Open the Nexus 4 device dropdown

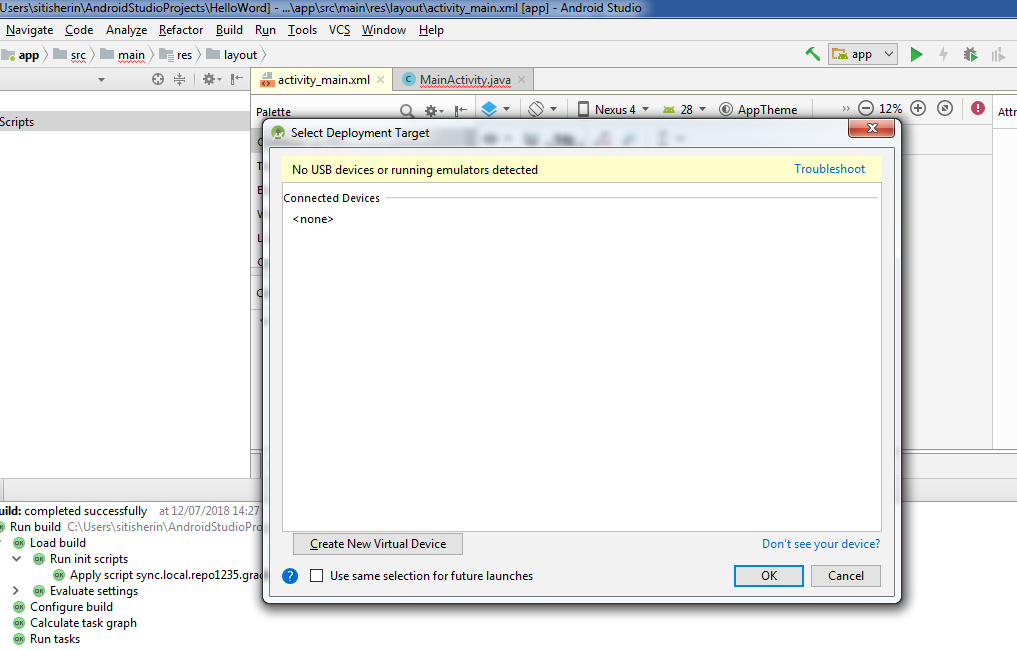click(612, 110)
